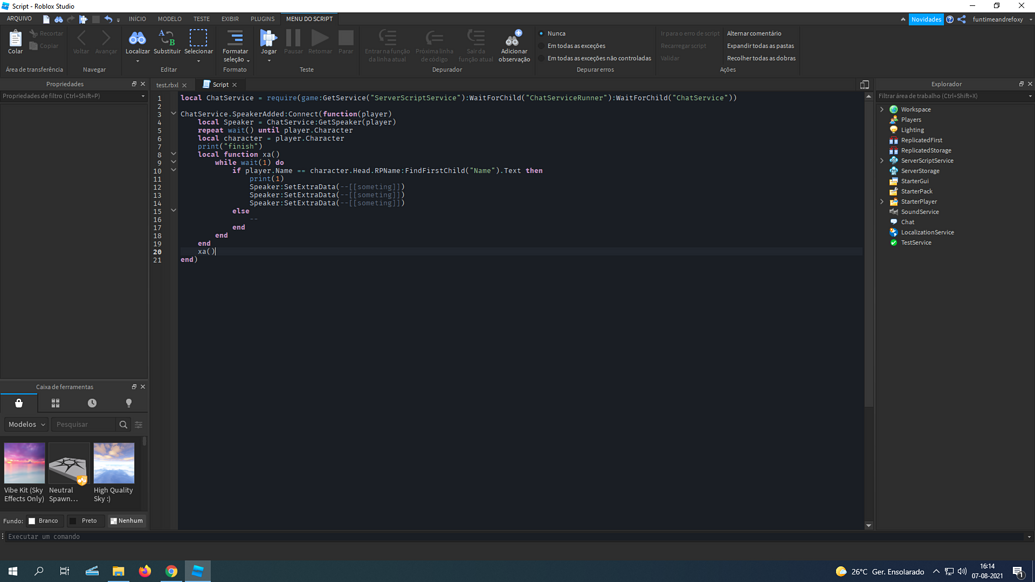
Task: Focus the Pesquisar toolbox search field
Action: click(84, 424)
